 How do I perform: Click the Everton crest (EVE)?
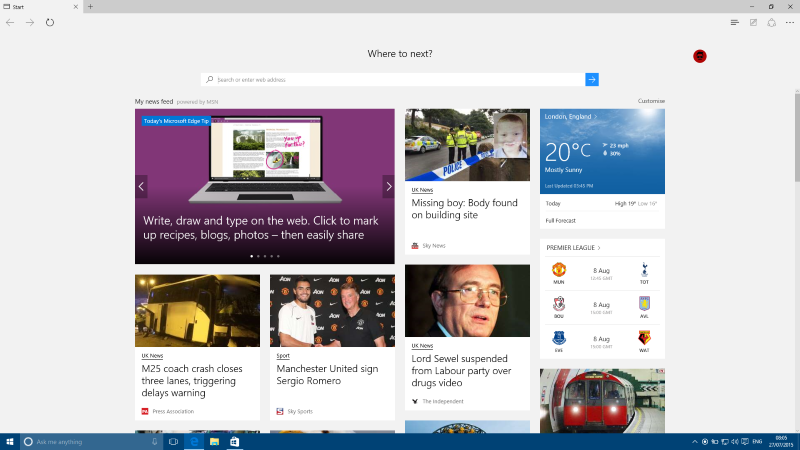click(x=559, y=338)
